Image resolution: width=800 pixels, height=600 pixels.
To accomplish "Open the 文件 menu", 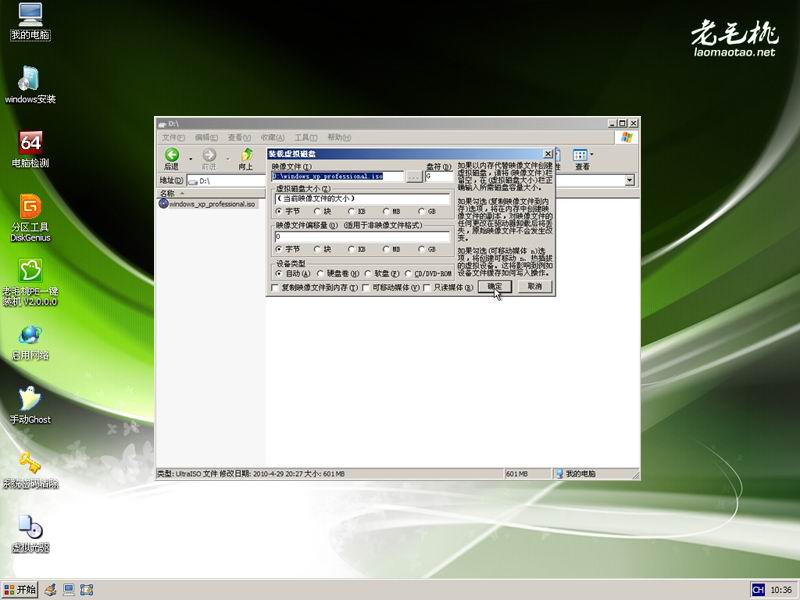I will click(x=173, y=137).
